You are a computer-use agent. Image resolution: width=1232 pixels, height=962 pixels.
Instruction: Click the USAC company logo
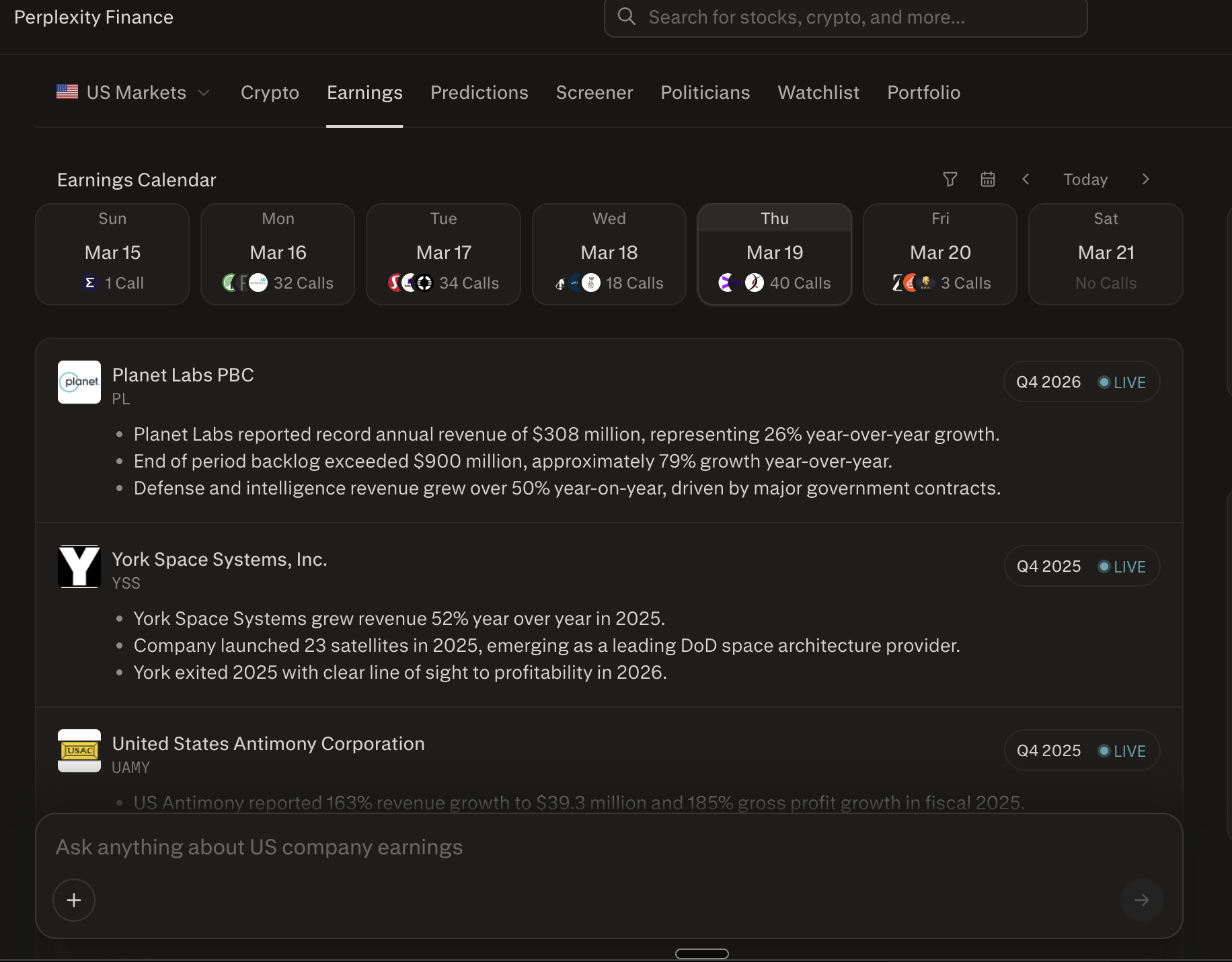point(79,751)
